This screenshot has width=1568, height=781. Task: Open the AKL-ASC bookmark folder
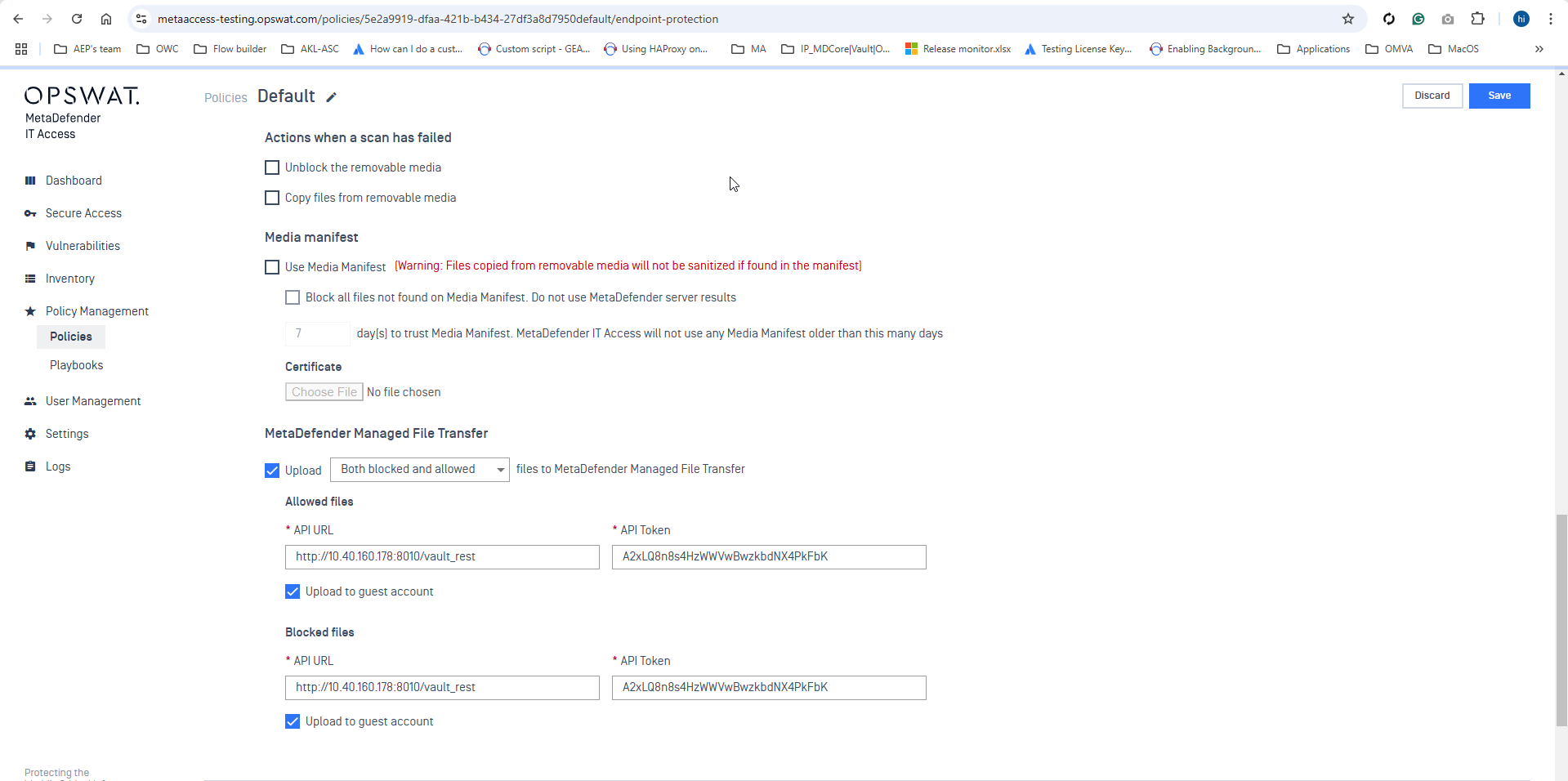coord(310,49)
